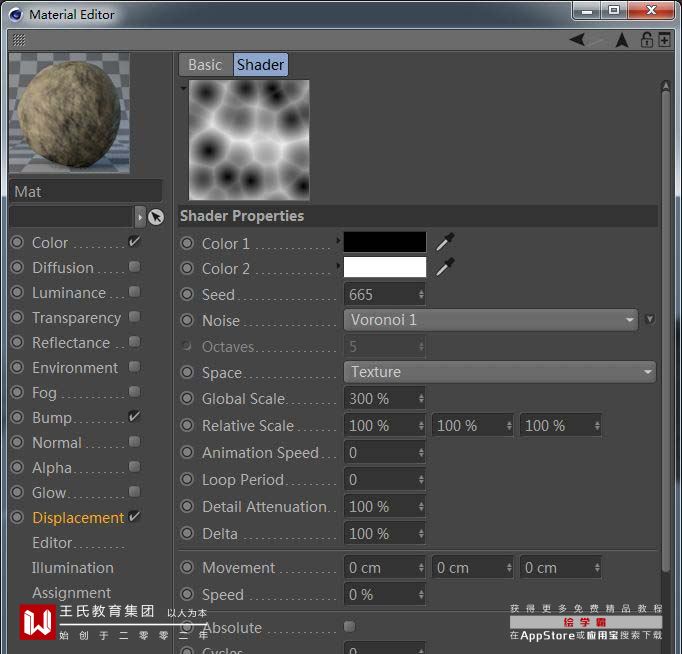Adjust the Delta value stepper arrows

tap(421, 533)
